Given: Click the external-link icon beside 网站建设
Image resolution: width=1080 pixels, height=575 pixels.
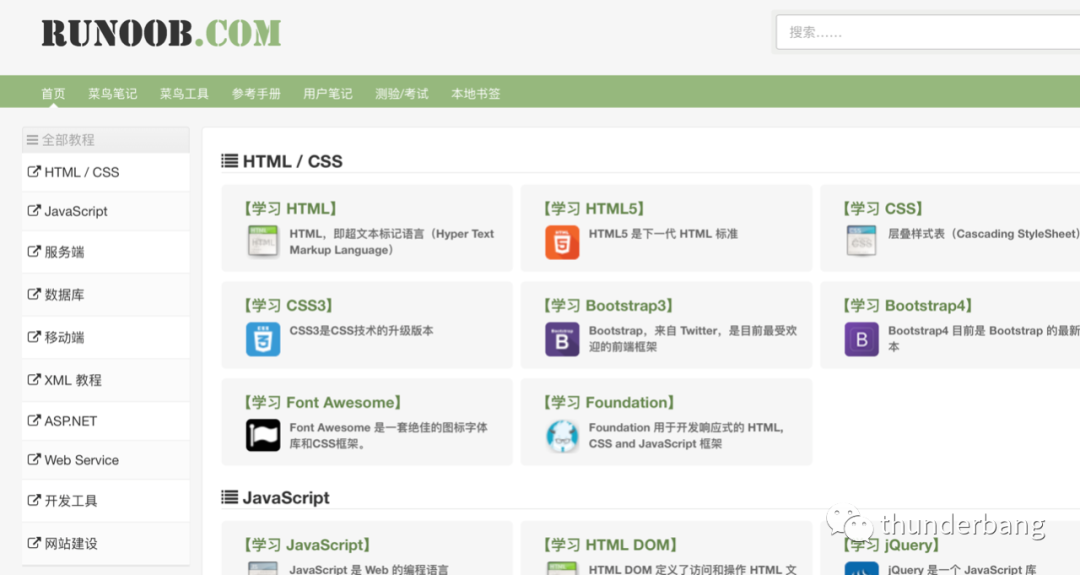Looking at the screenshot, I should click(x=34, y=543).
